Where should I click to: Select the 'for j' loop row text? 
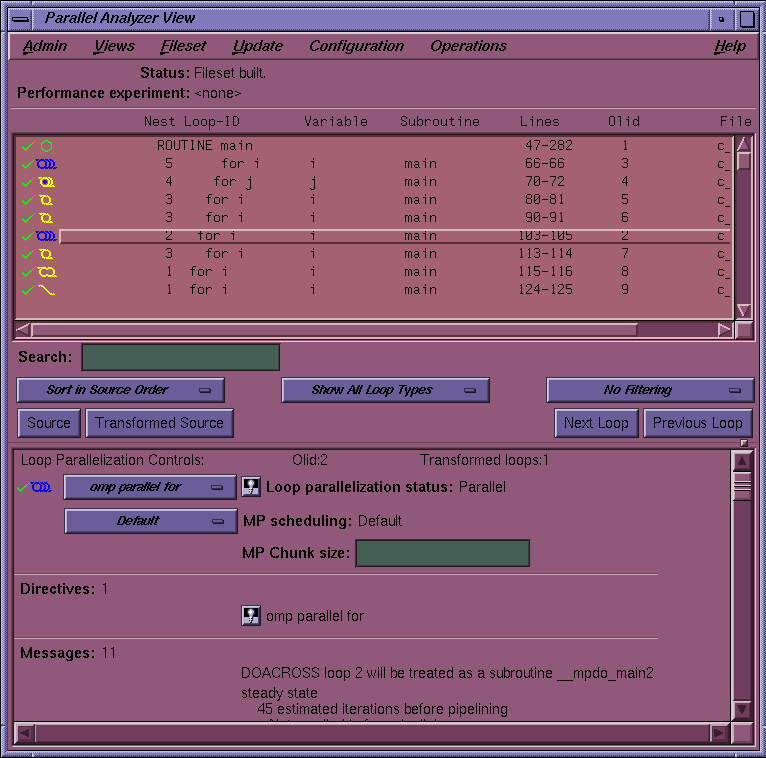pos(233,182)
